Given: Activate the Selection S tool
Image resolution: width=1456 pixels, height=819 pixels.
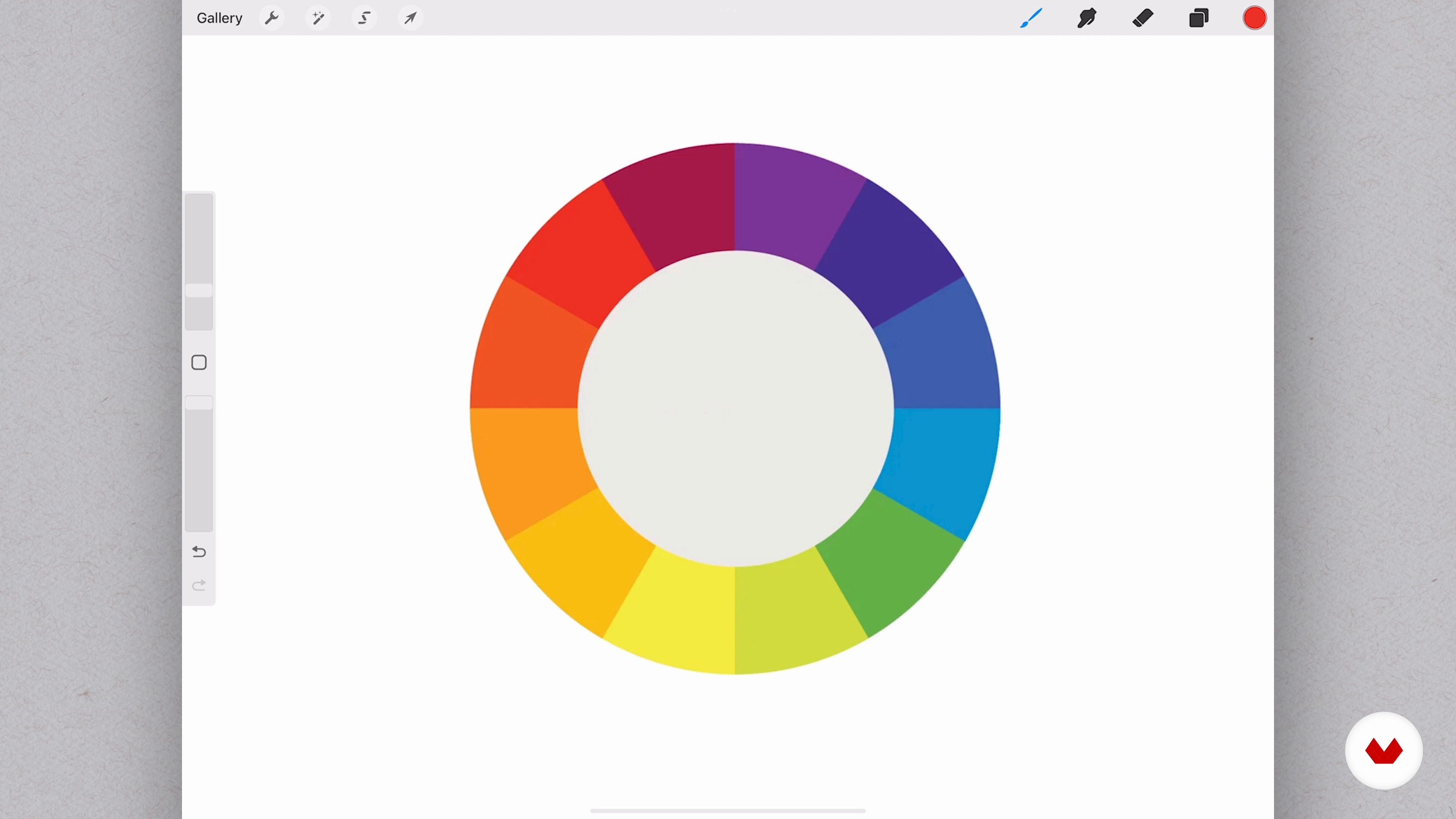Looking at the screenshot, I should 364,18.
